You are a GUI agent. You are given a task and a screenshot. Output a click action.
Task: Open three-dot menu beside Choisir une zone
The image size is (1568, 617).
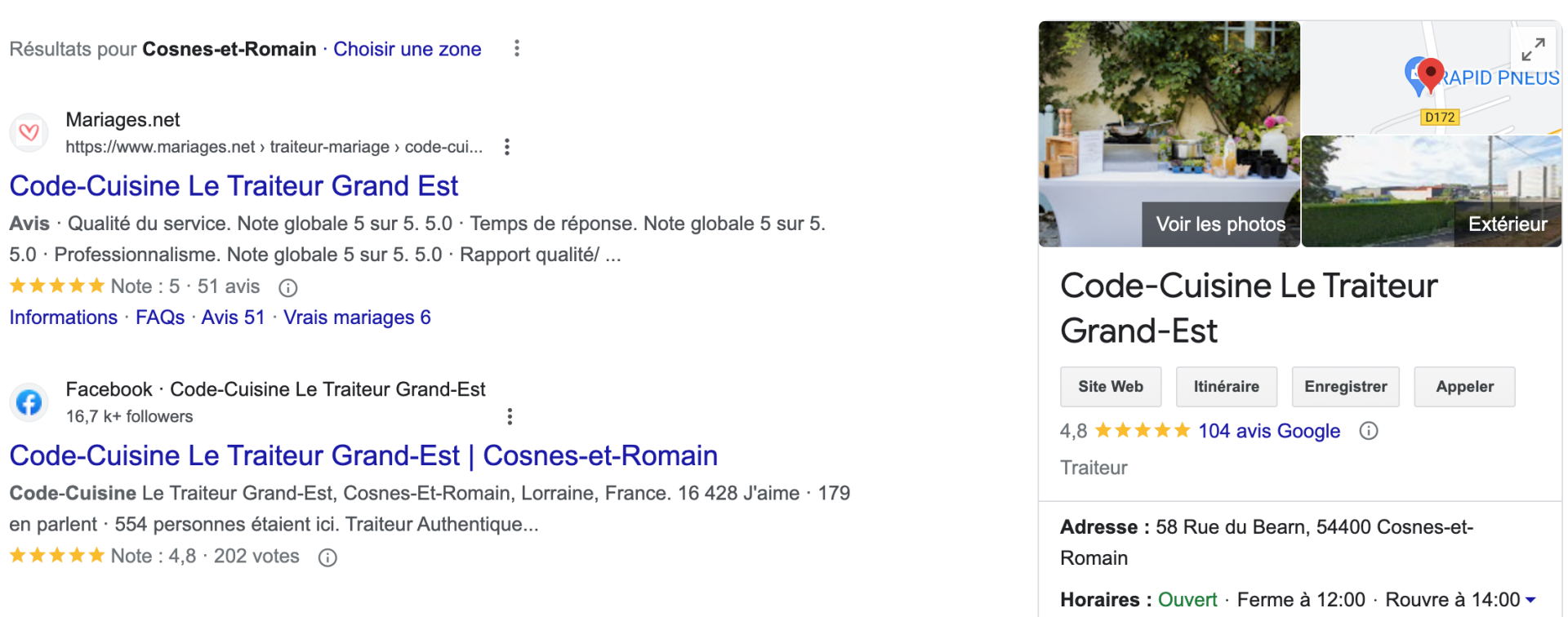tap(517, 49)
